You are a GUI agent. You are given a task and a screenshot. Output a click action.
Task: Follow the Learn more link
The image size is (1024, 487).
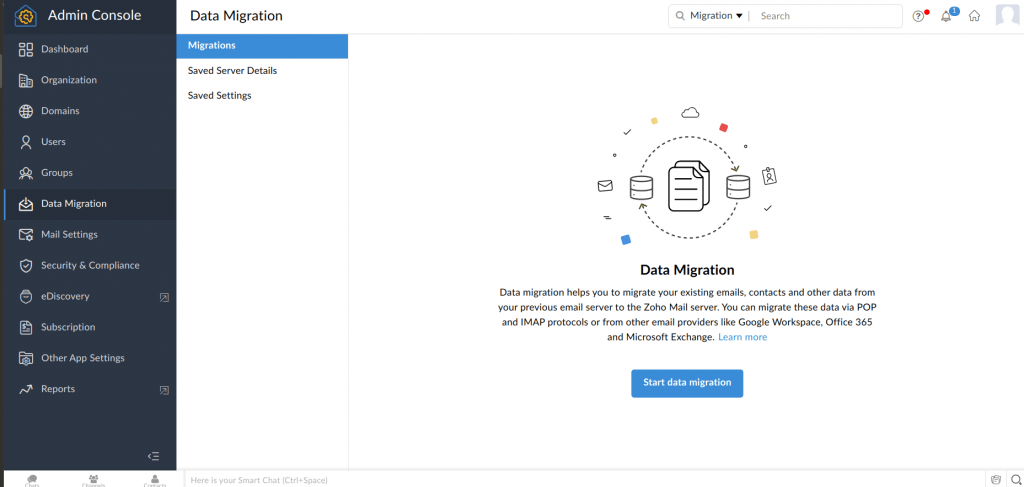coord(742,337)
